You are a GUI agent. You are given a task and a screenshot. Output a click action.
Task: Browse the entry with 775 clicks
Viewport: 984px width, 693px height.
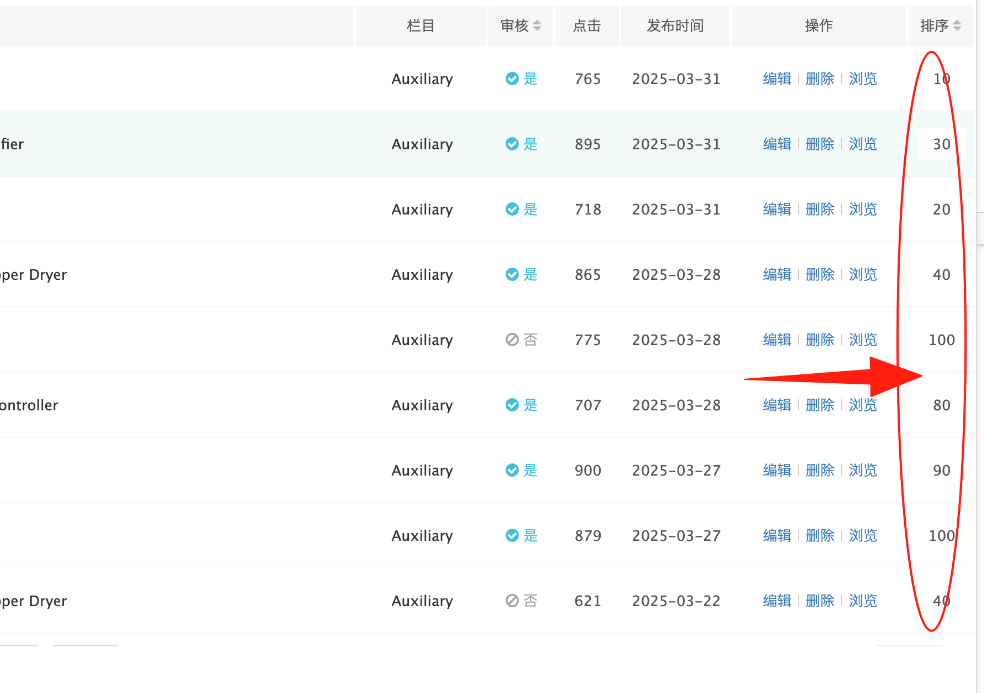pos(863,340)
